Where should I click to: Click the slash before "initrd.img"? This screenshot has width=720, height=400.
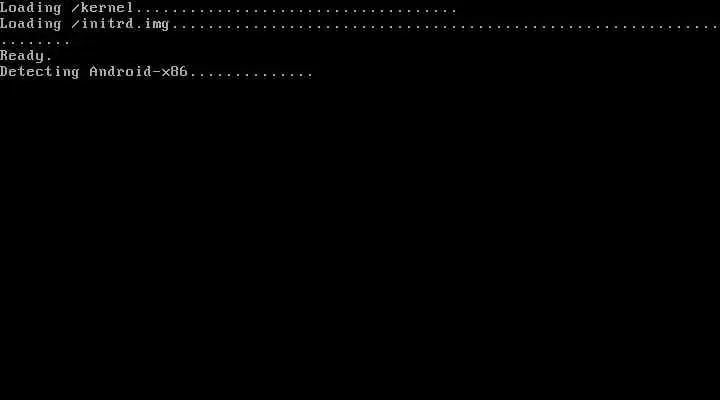click(76, 23)
